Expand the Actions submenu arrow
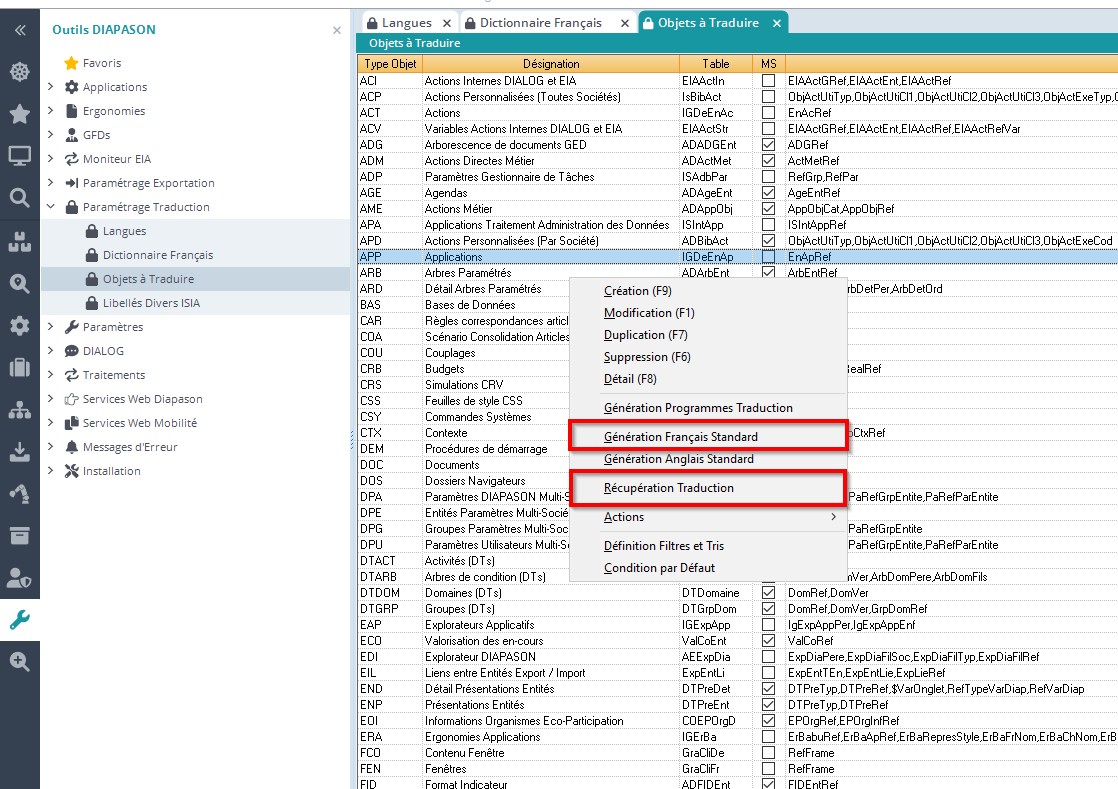Screen dimensions: 1118x789 [x=833, y=517]
